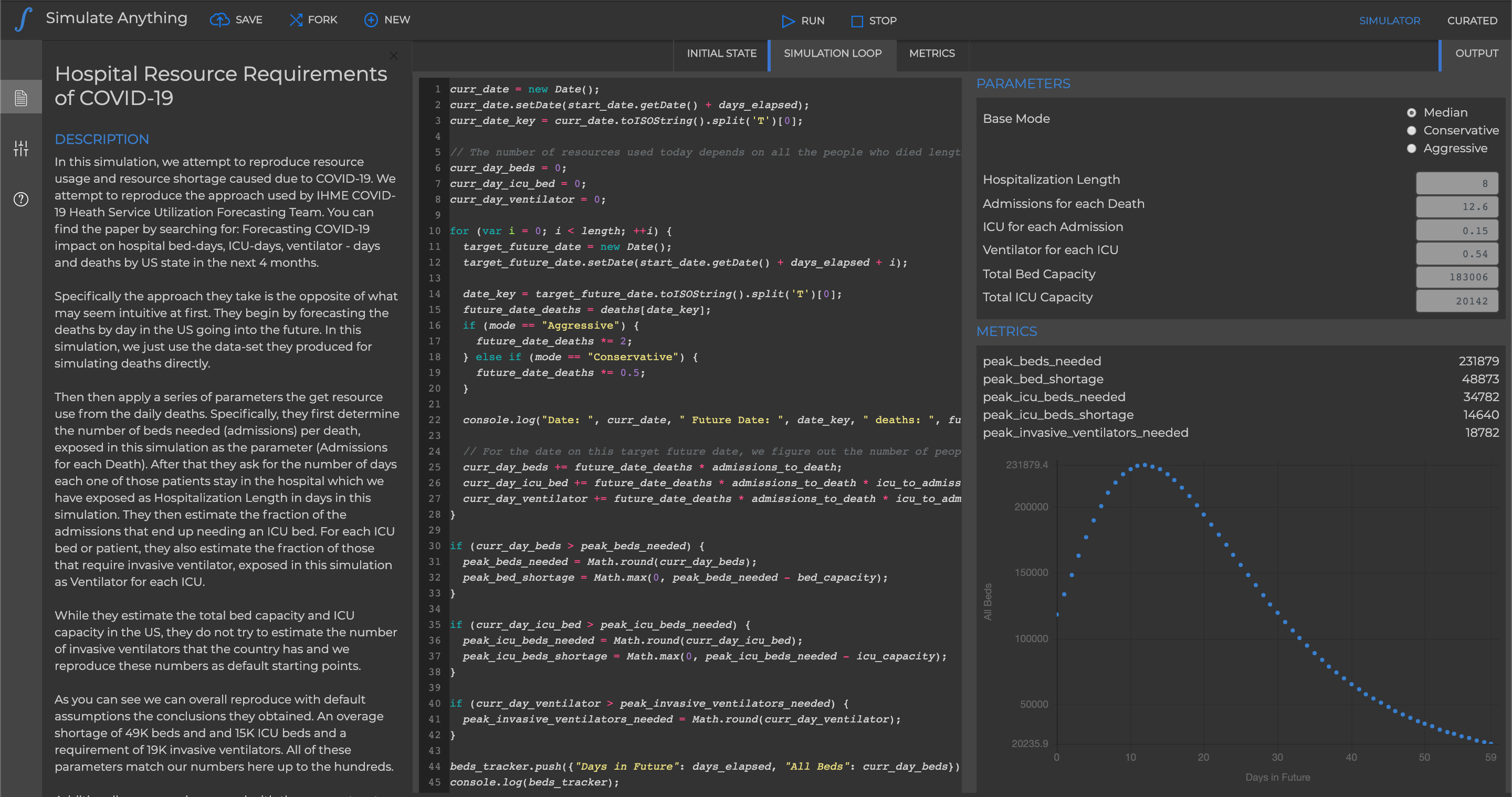Viewport: 1512px width, 797px height.
Task: Switch to the Initial State tab
Action: click(721, 54)
